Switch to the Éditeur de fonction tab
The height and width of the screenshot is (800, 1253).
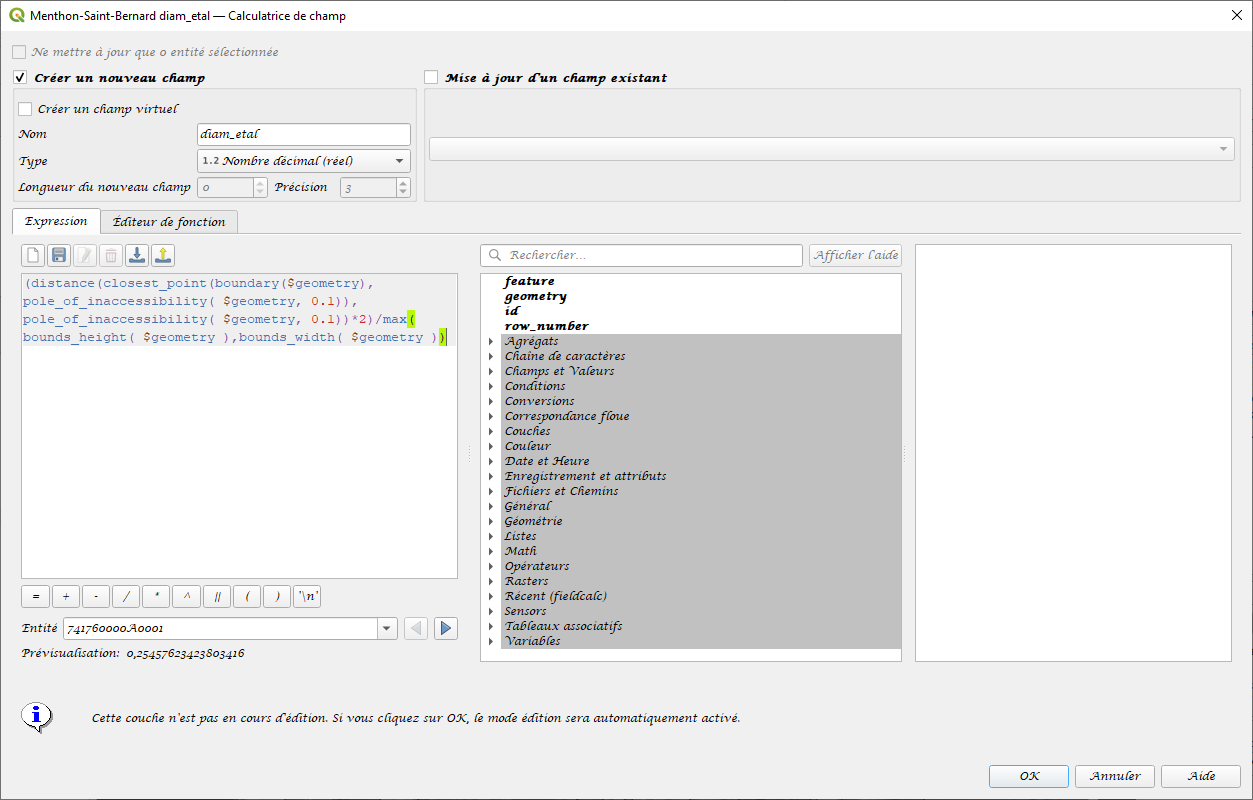coord(169,222)
